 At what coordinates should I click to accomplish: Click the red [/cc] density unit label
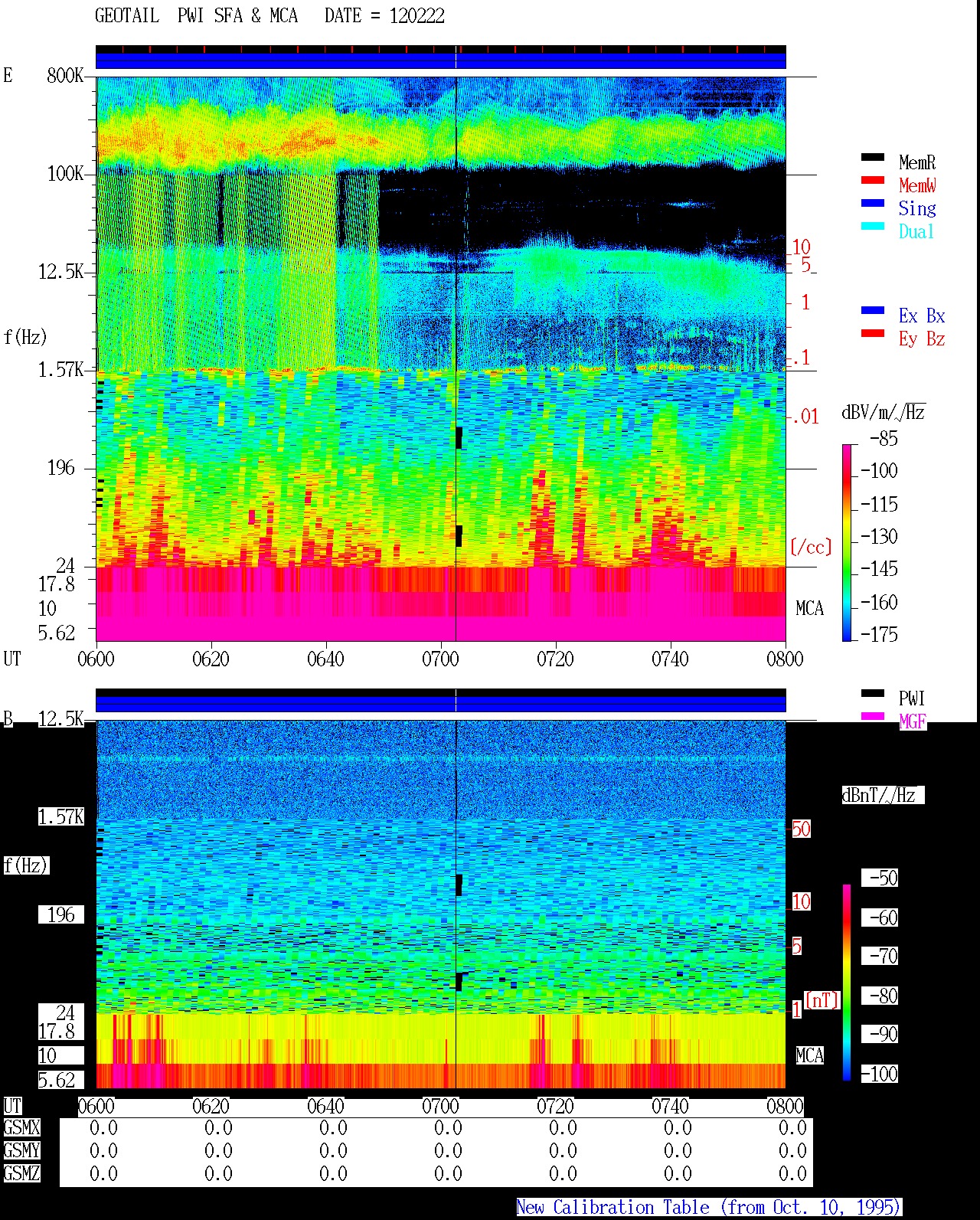tap(811, 547)
